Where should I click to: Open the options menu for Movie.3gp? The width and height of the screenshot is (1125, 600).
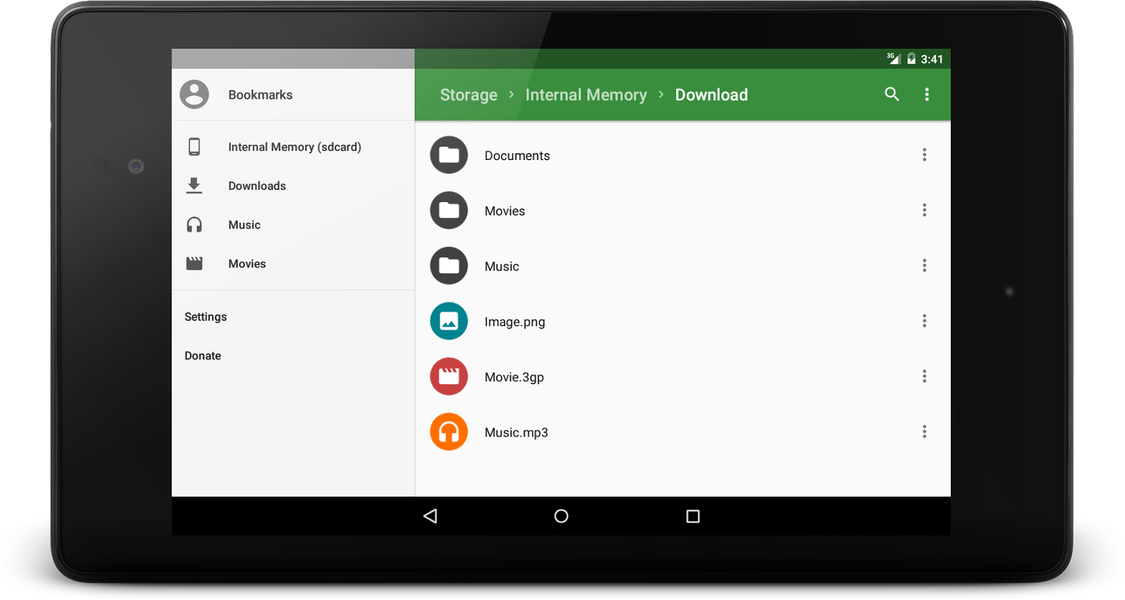[923, 376]
